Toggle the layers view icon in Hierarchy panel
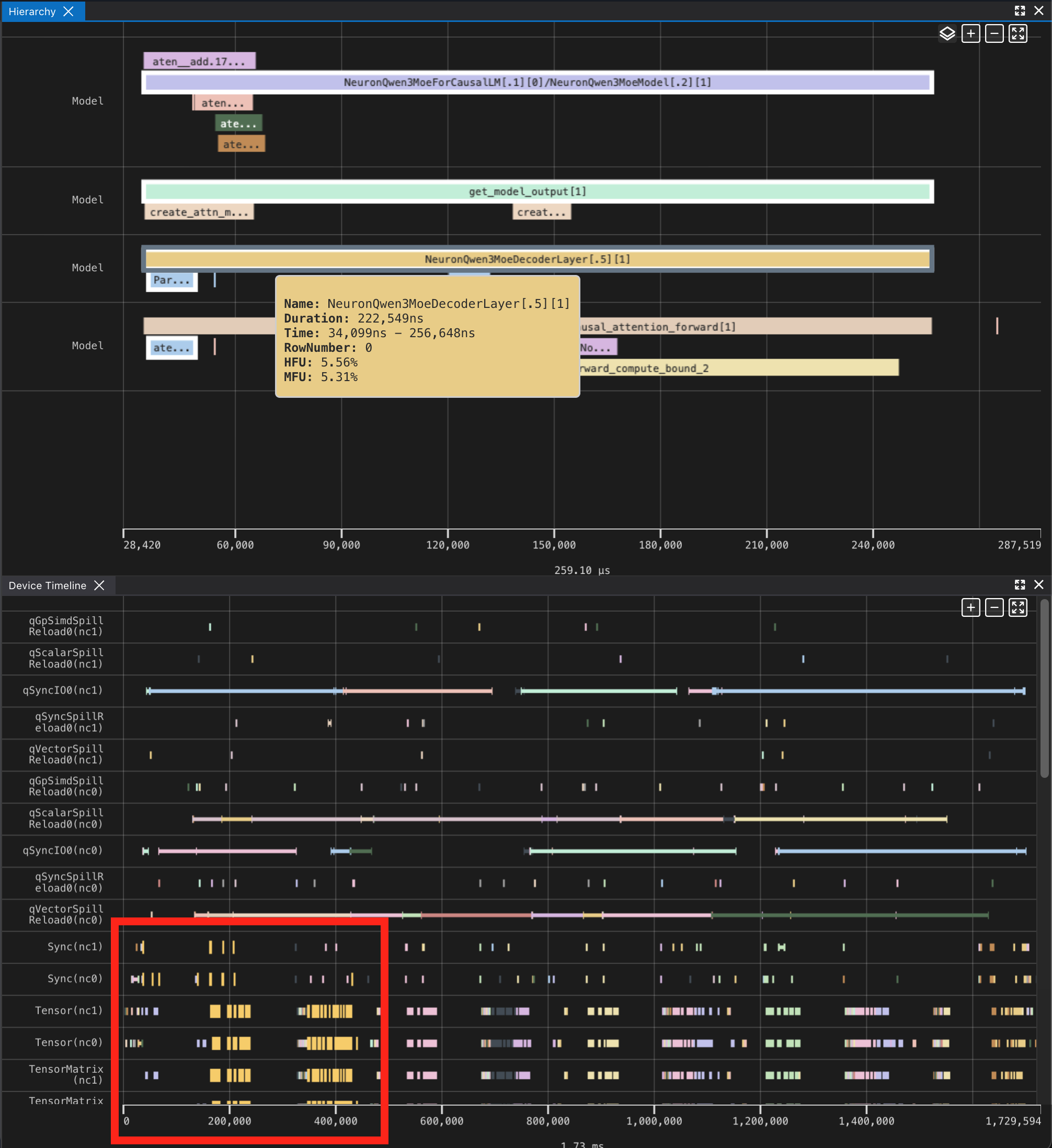This screenshot has height=1148, width=1052. click(x=947, y=33)
